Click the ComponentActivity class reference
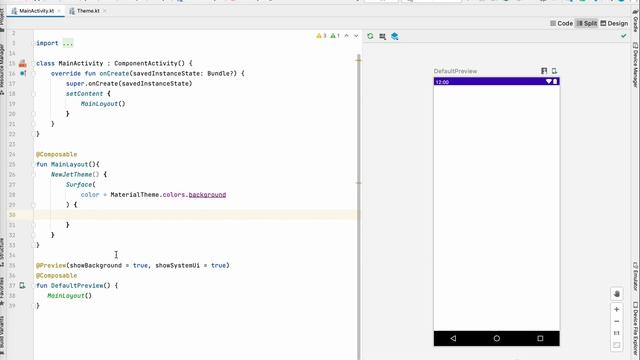The image size is (640, 360). click(x=146, y=63)
